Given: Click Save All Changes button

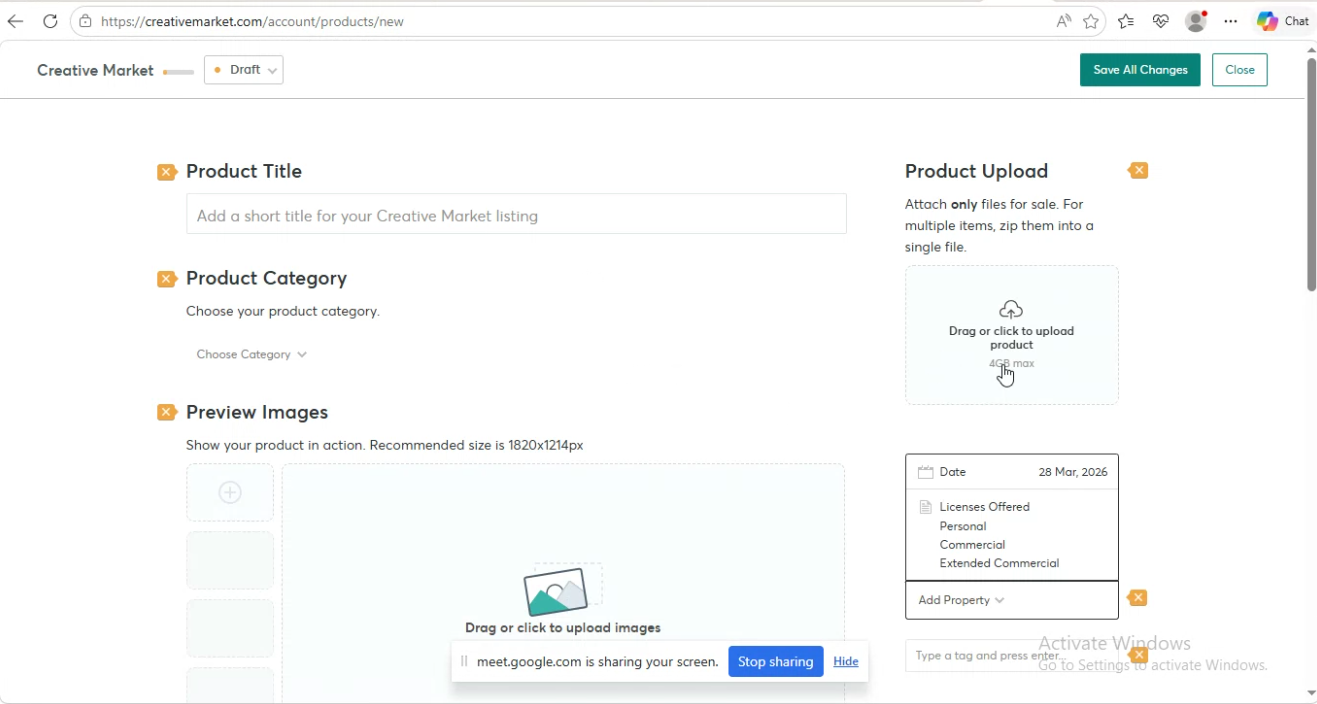Looking at the screenshot, I should 1140,70.
